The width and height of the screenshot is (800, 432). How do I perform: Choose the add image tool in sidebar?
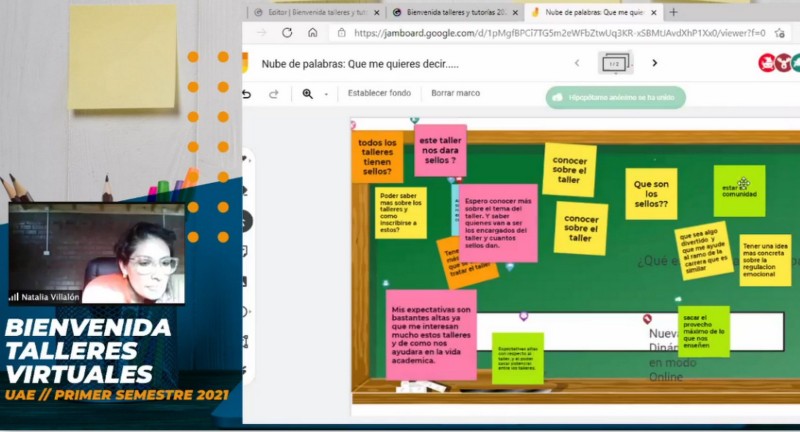[247, 283]
